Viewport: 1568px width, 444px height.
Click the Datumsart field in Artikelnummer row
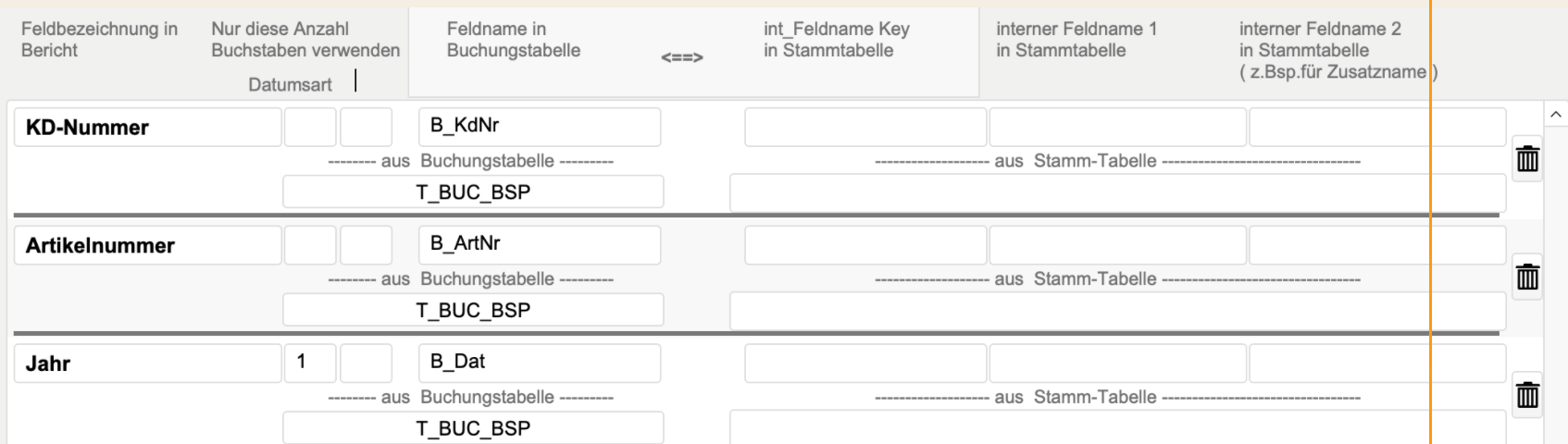click(x=366, y=245)
